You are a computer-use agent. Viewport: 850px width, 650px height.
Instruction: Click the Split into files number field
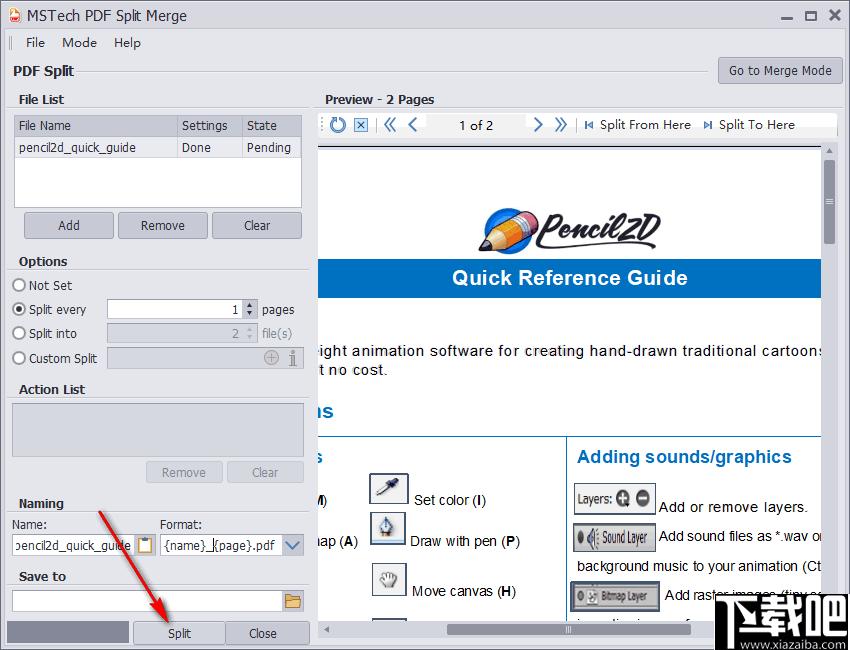point(175,333)
